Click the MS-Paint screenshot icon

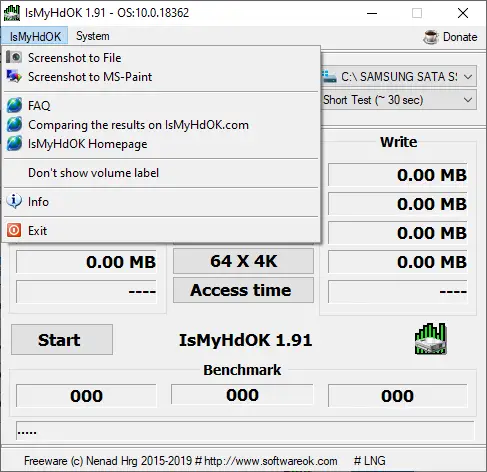coord(14,76)
